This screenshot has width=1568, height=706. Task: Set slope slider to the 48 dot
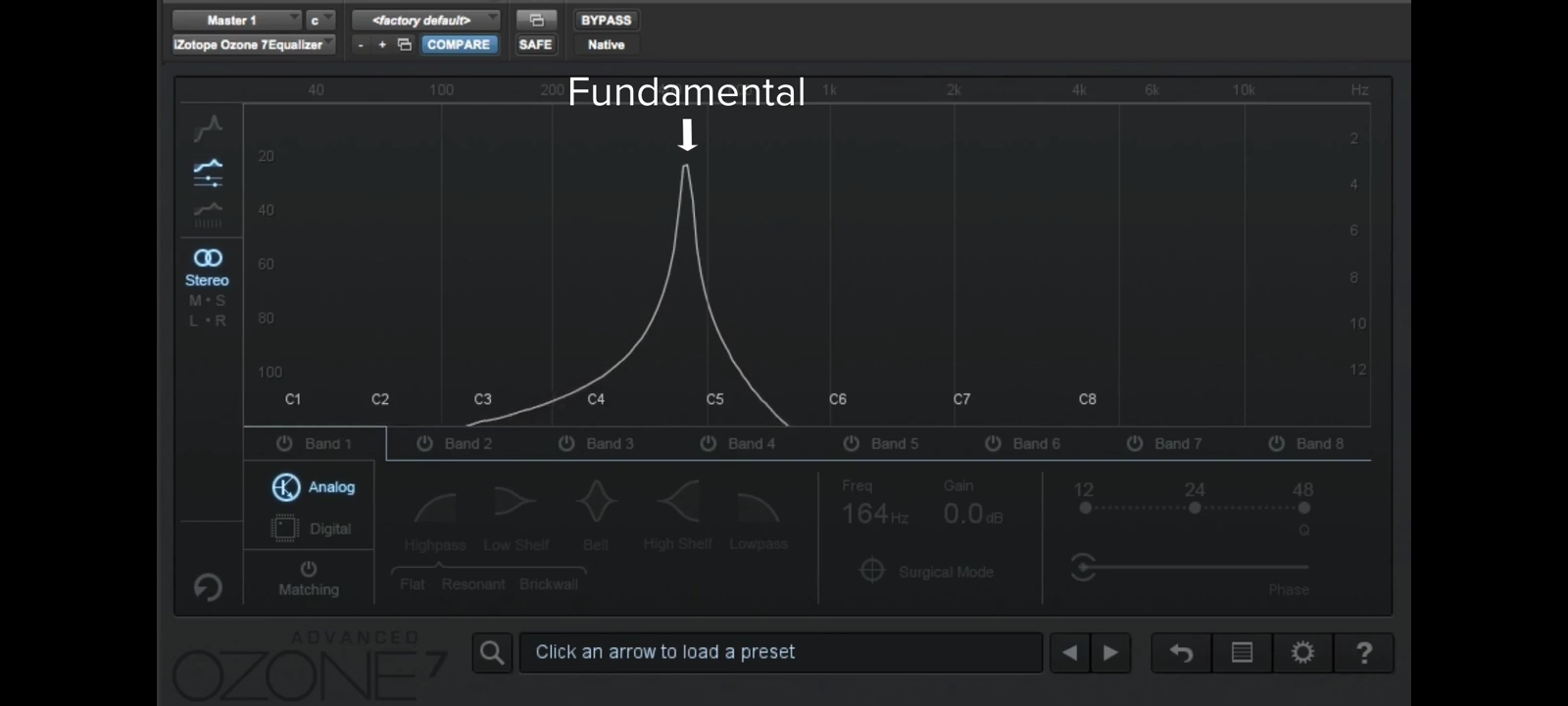pyautogui.click(x=1303, y=508)
